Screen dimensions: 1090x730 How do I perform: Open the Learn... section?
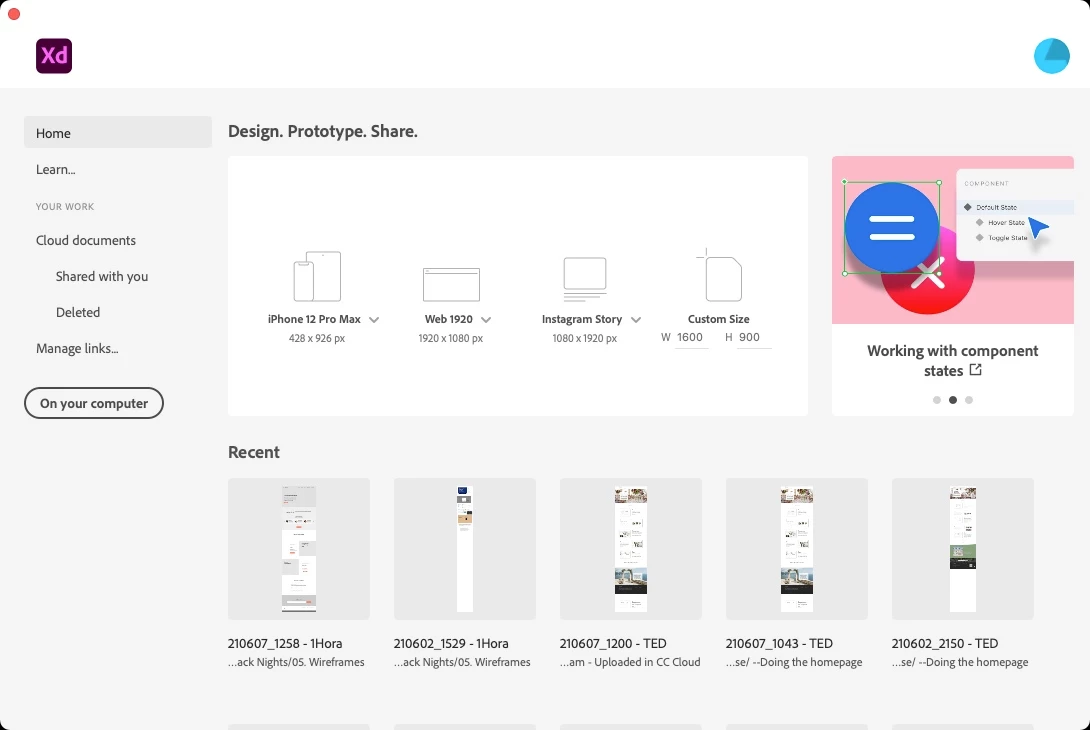pos(56,169)
